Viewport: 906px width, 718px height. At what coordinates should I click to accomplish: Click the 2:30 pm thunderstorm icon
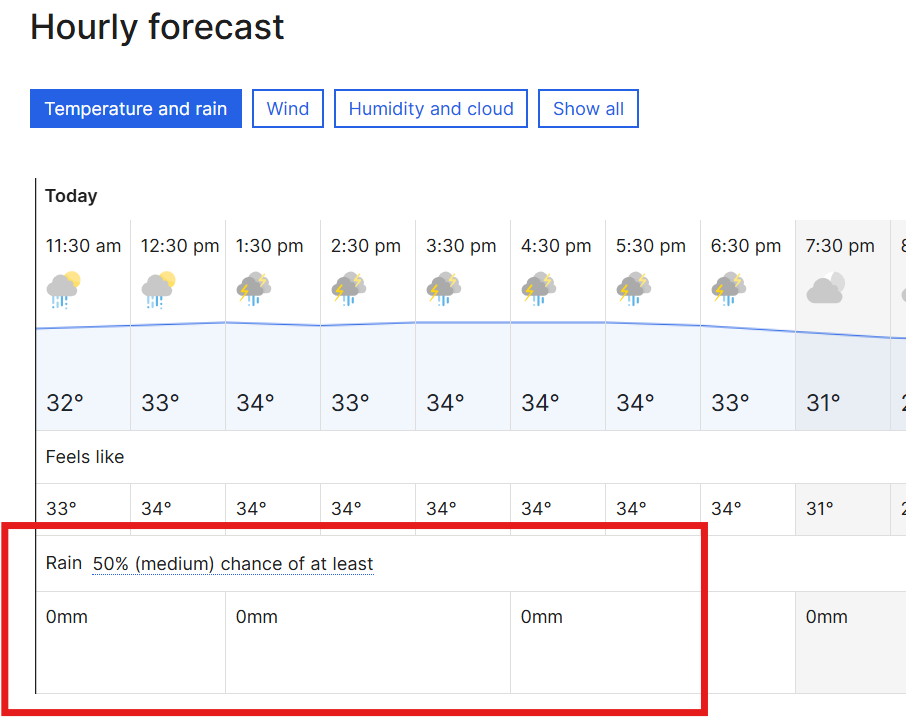coord(348,290)
